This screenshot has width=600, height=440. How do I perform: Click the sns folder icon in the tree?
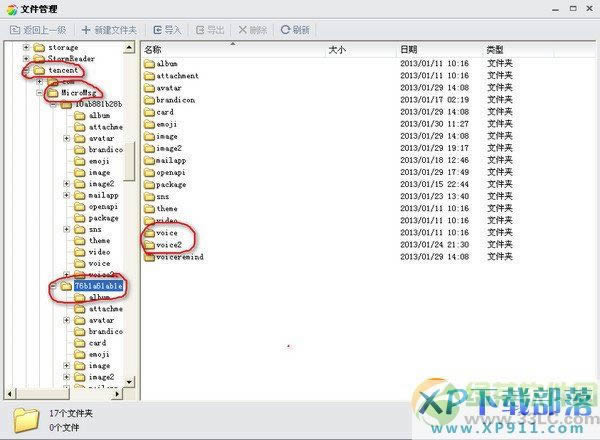click(x=80, y=229)
